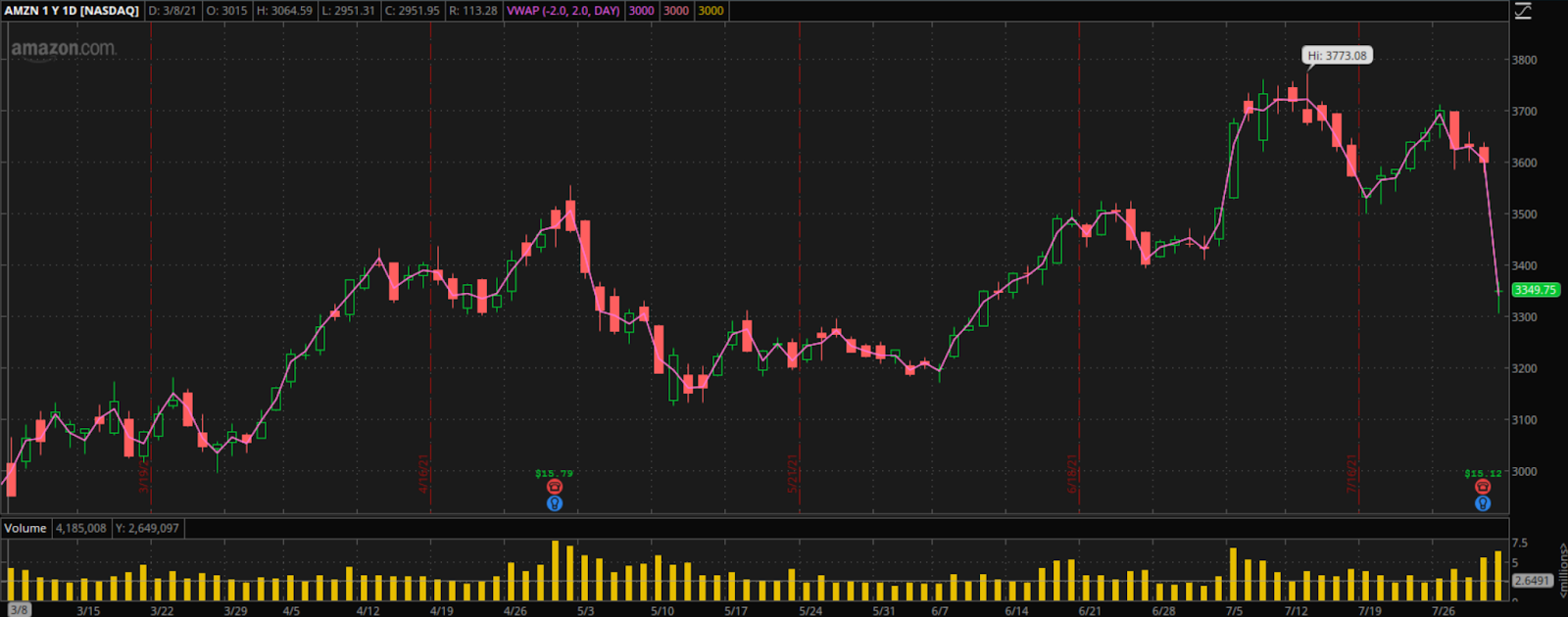1568x617 pixels.
Task: Click the 5/10 date axis label
Action: tap(661, 610)
